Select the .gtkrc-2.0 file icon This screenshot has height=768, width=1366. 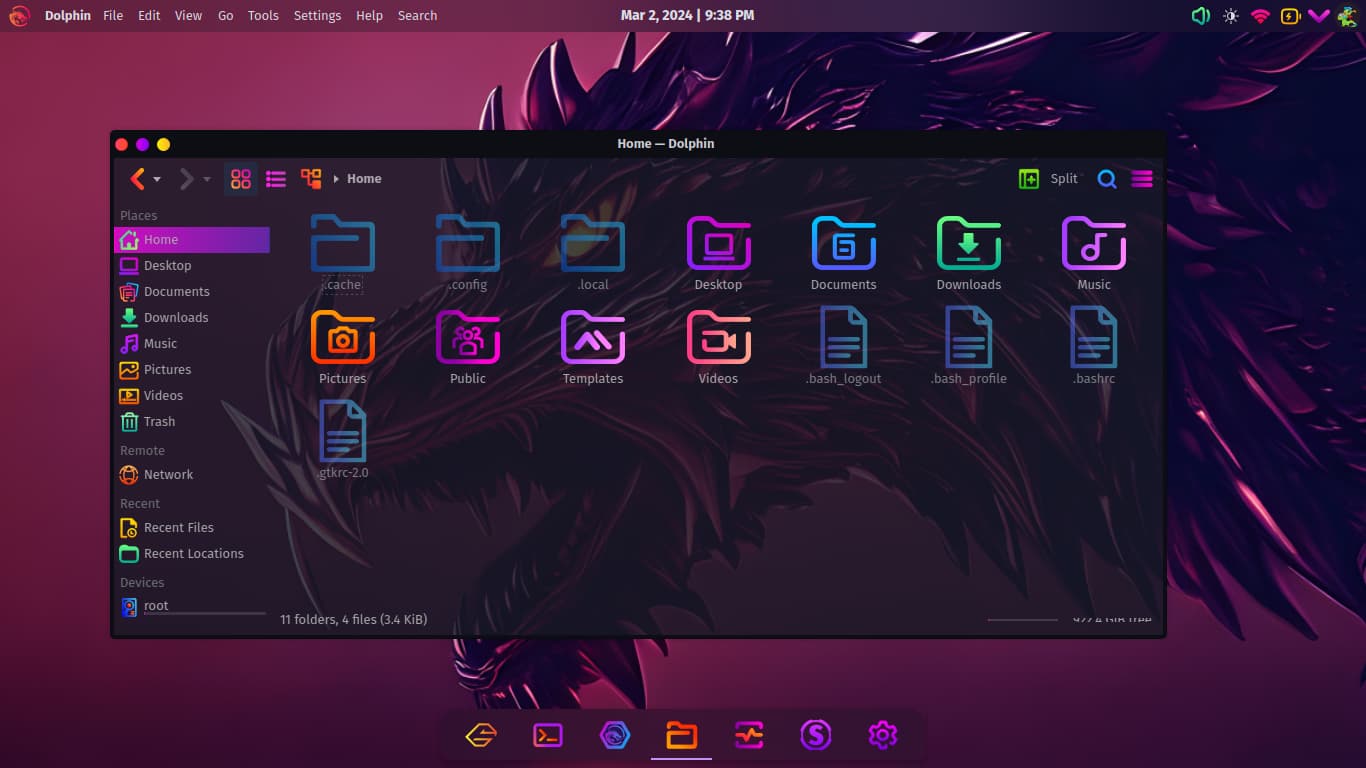pos(343,431)
